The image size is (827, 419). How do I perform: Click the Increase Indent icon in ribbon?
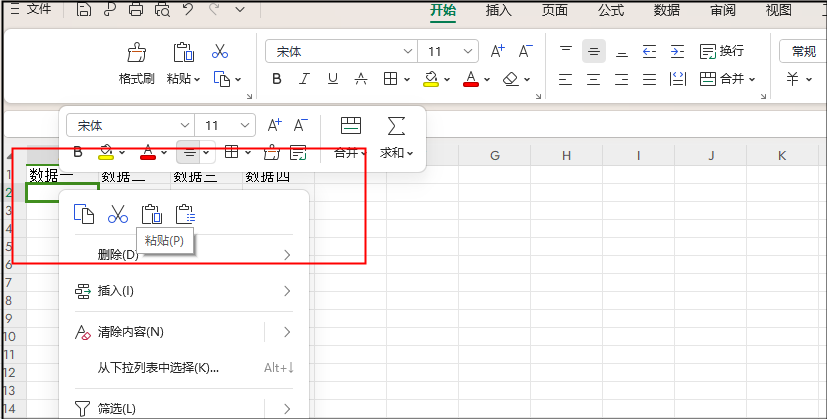[677, 51]
